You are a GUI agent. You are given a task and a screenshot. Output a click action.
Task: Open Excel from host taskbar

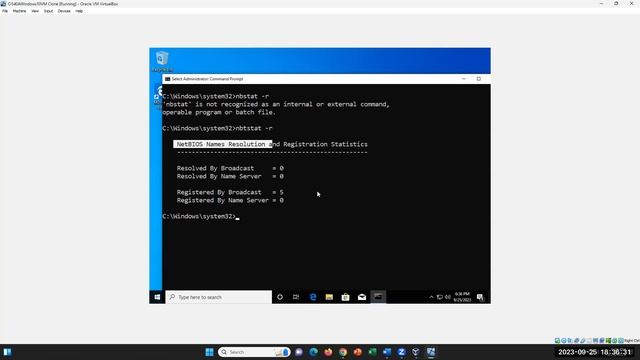[x=372, y=352]
